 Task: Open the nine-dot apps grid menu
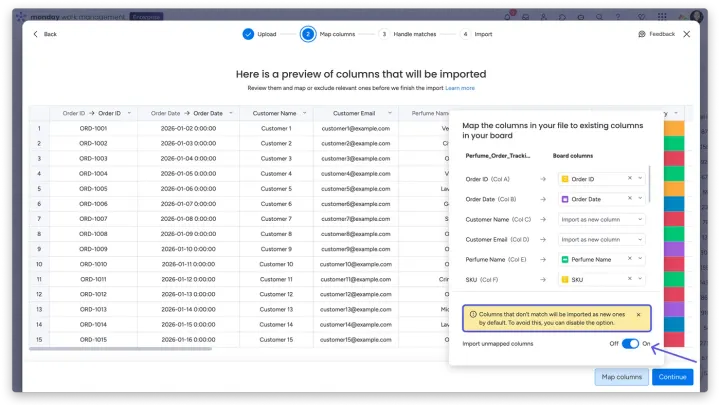(662, 17)
